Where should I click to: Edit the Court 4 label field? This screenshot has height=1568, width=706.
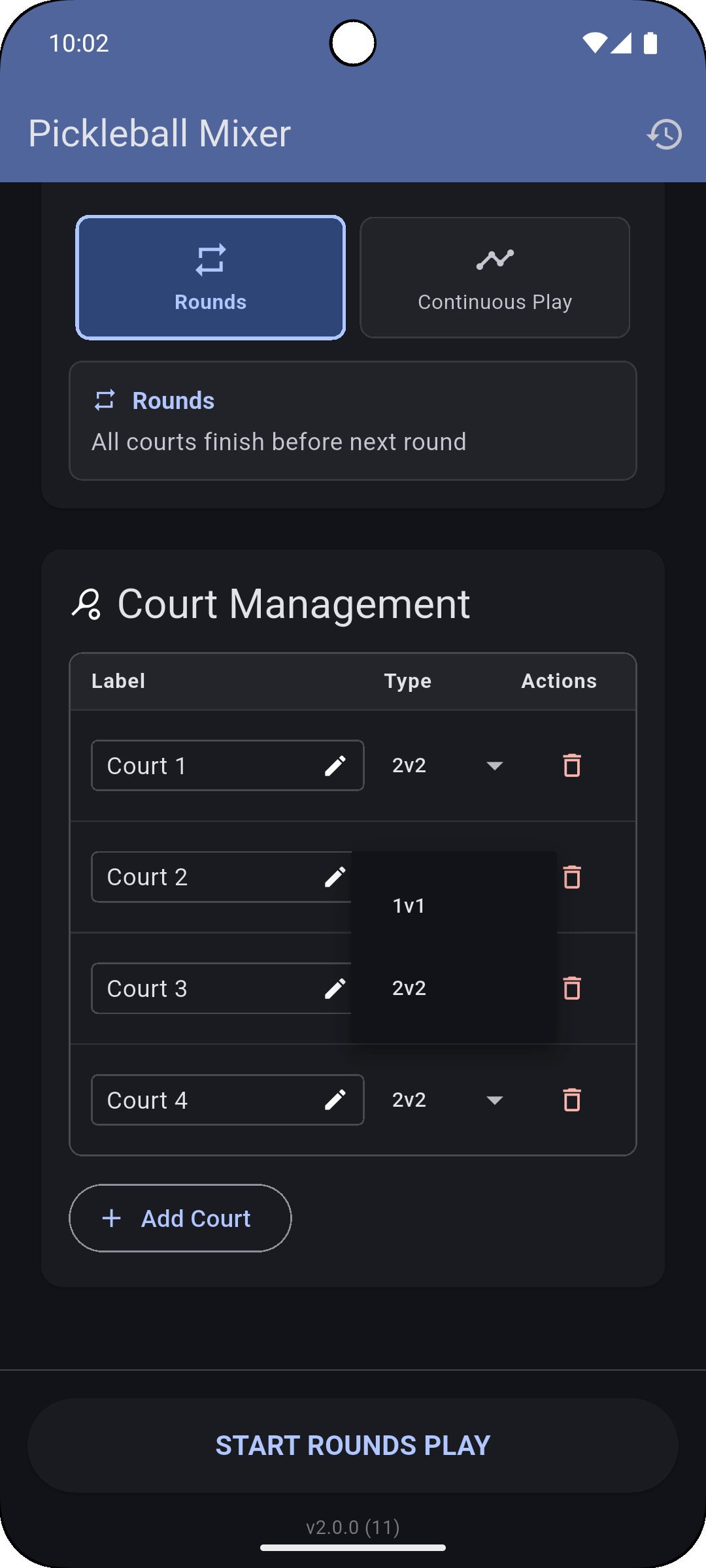click(203, 1100)
